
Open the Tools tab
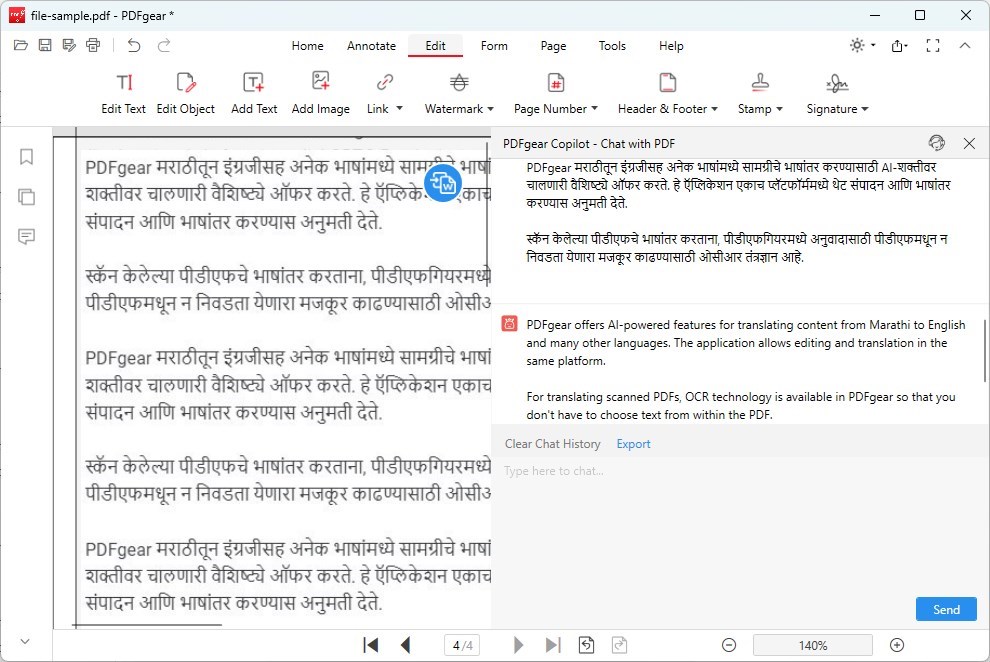pyautogui.click(x=612, y=46)
